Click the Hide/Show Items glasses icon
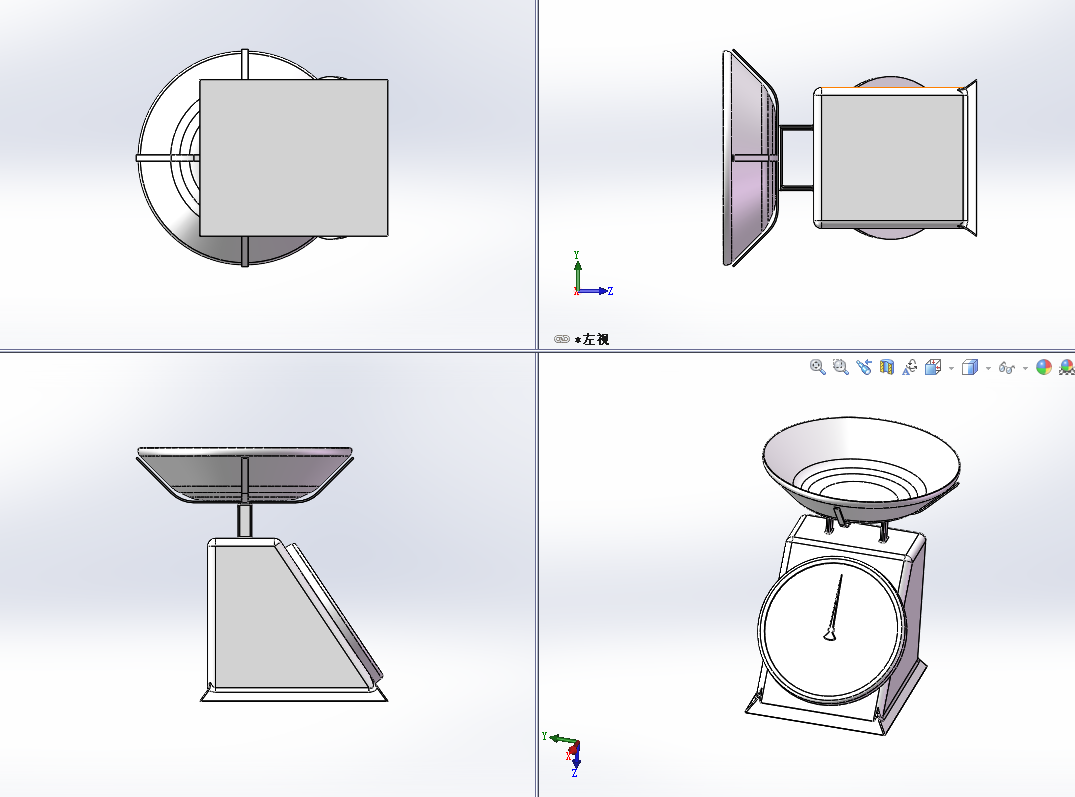1075x797 pixels. [x=1006, y=368]
